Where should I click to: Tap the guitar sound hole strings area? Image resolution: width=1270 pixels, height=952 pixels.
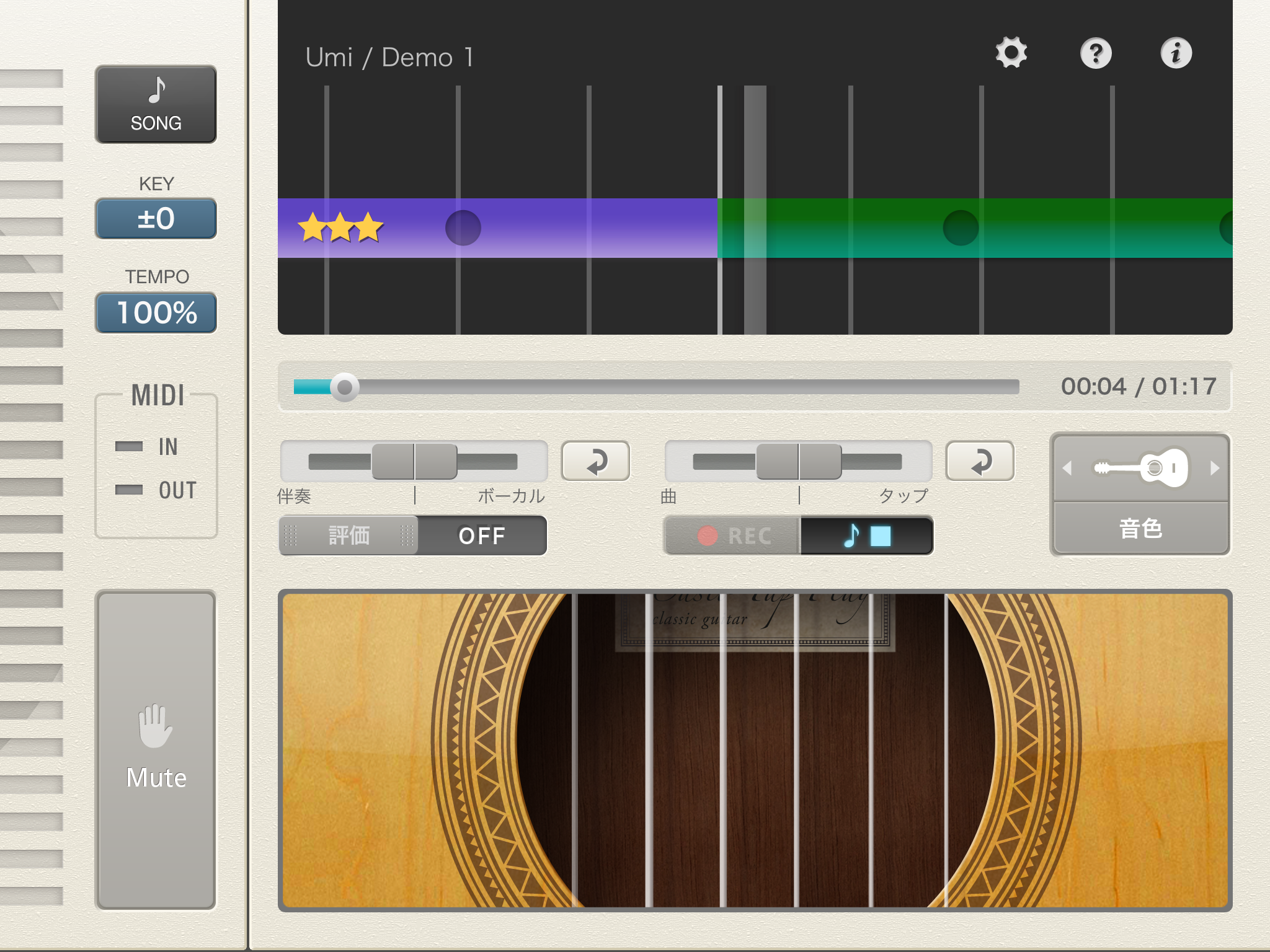click(755, 750)
